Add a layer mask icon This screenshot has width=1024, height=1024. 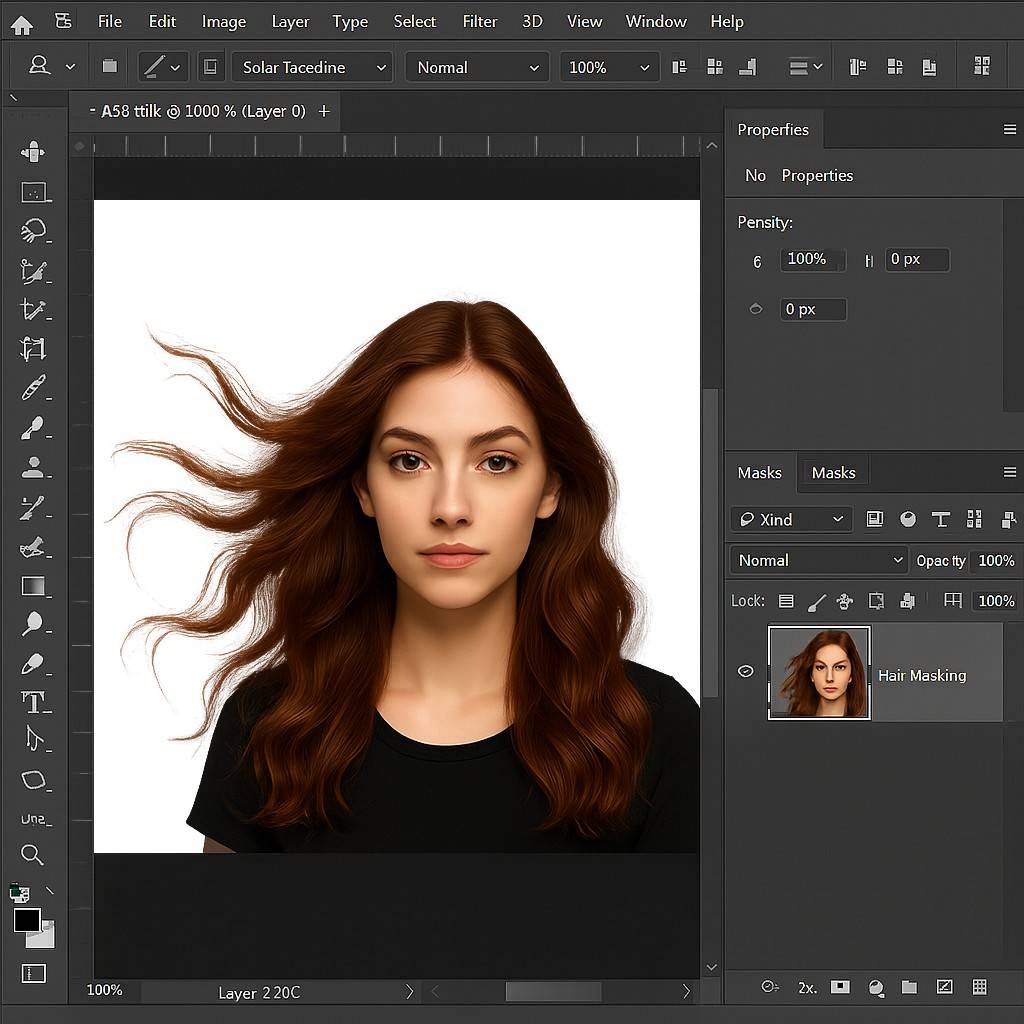(x=840, y=986)
